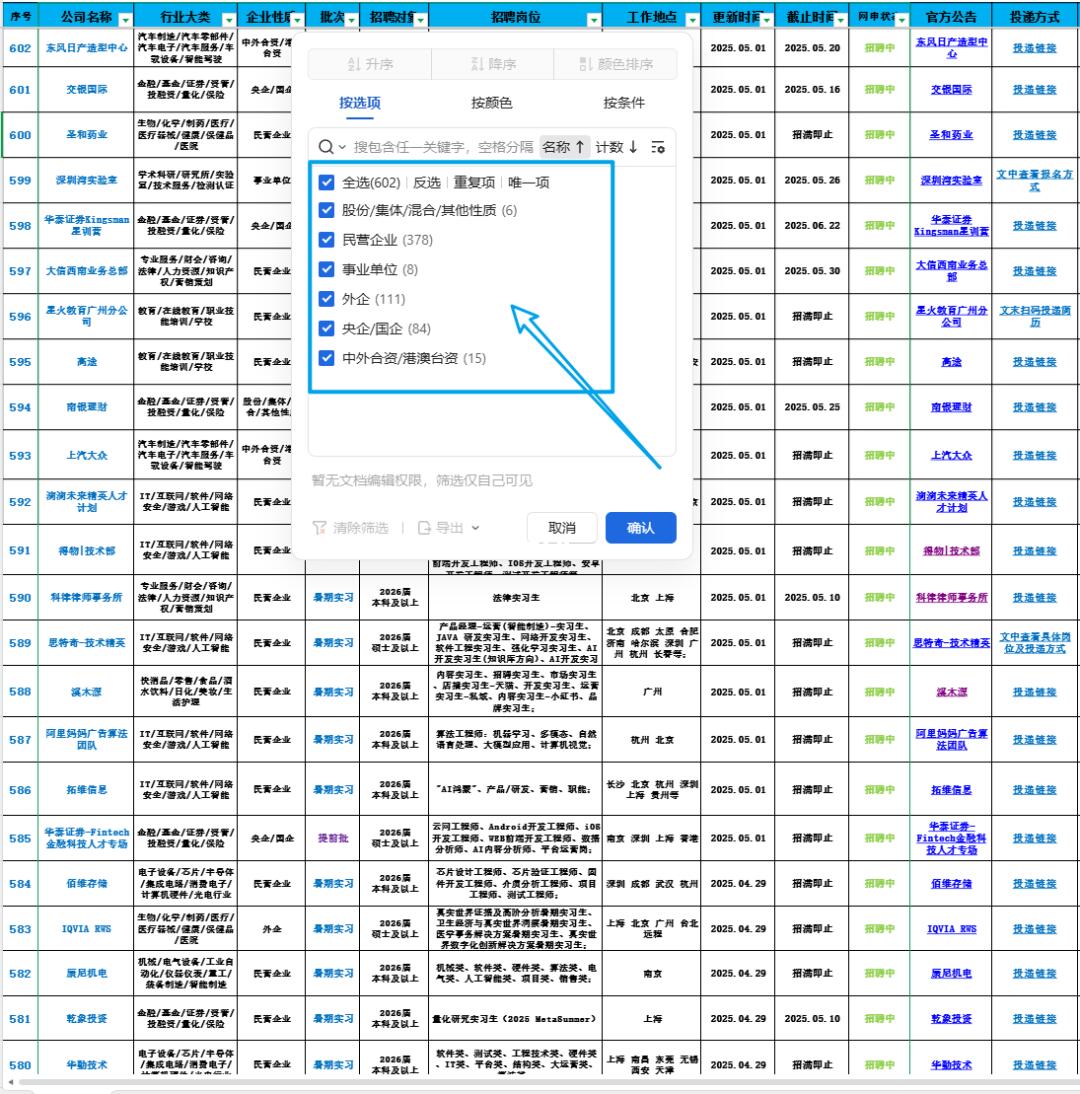Screen dimensions: 1080x1094
Task: Toggle 中外合资/港澳台资 (15) checkbox
Action: point(327,358)
